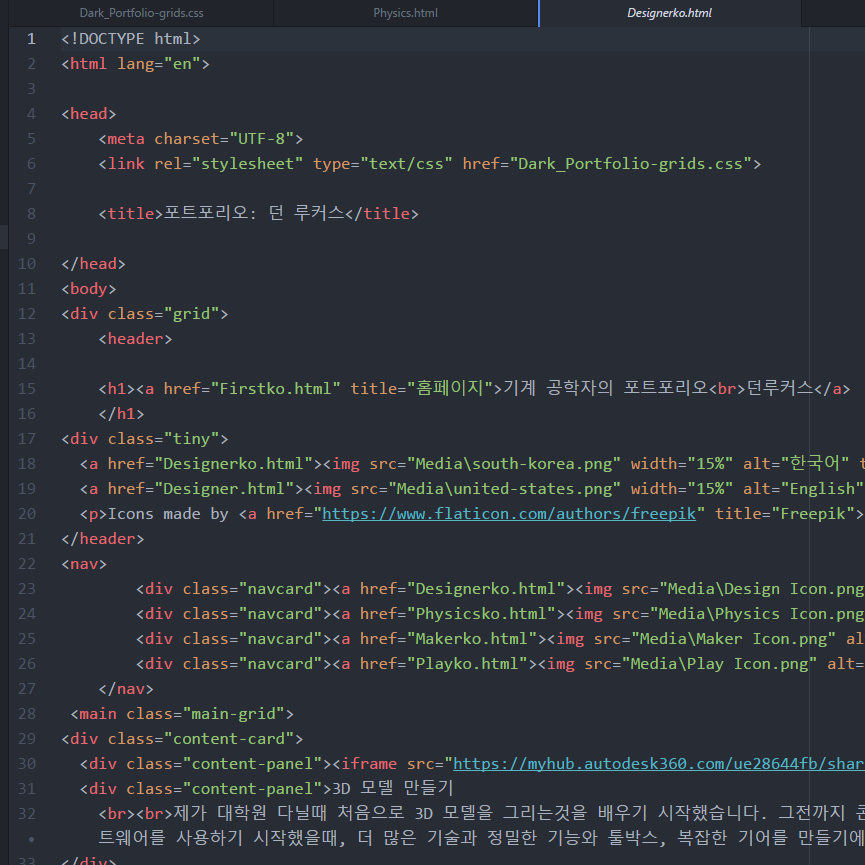Screen dimensions: 865x865
Task: Click line number 12 in the gutter
Action: 27,314
